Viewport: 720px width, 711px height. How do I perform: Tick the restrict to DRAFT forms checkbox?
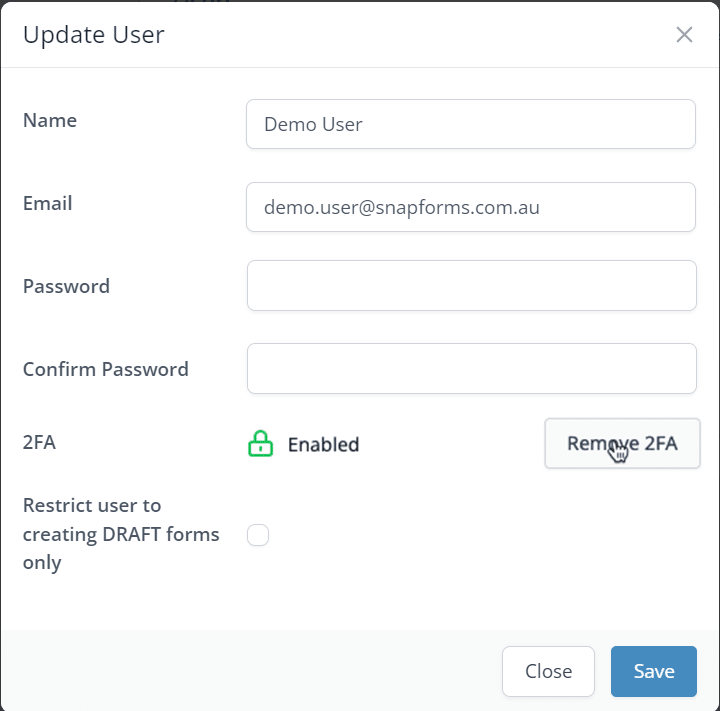pos(258,535)
